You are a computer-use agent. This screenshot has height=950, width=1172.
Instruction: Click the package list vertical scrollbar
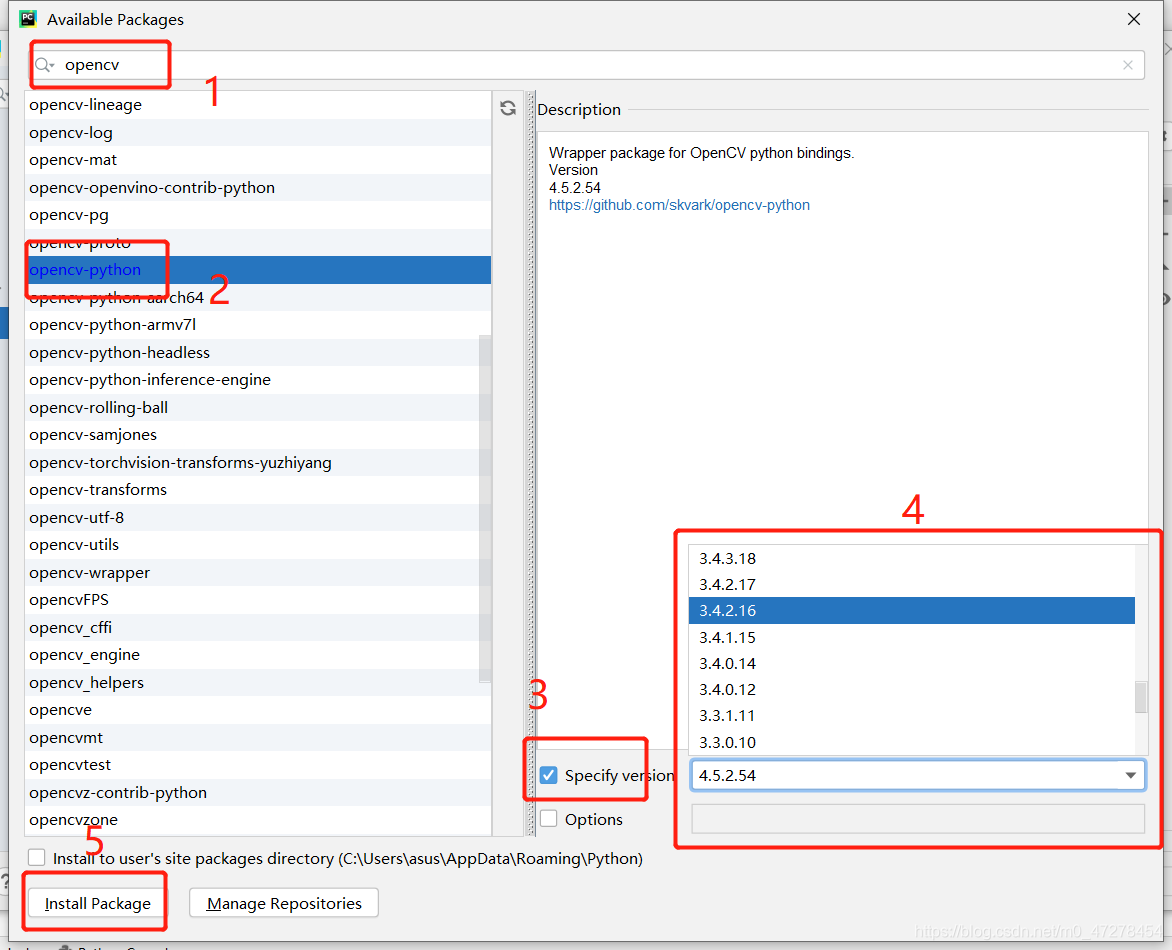point(486,508)
